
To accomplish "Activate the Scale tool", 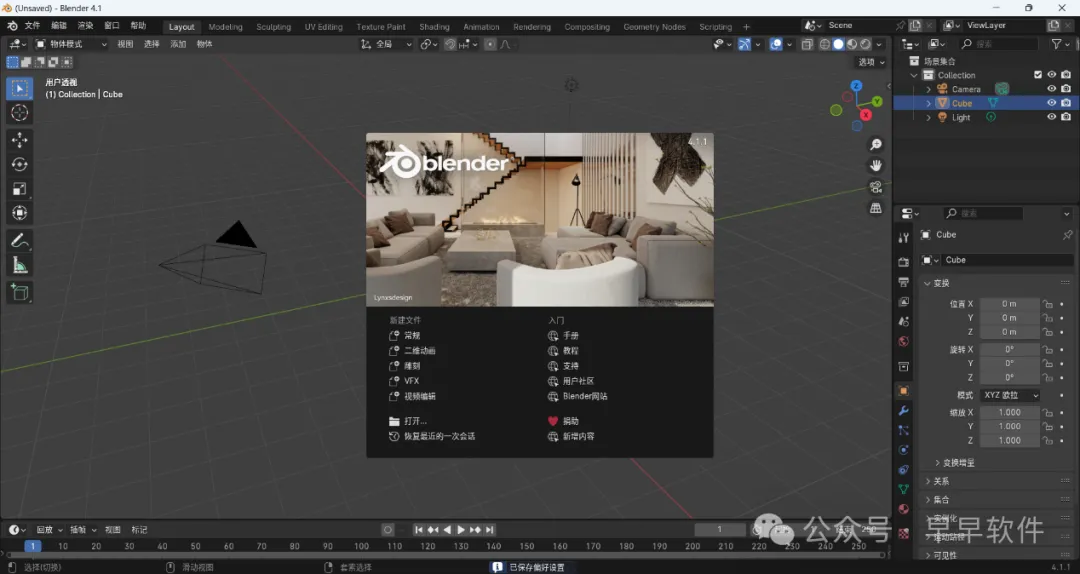I will tap(19, 189).
